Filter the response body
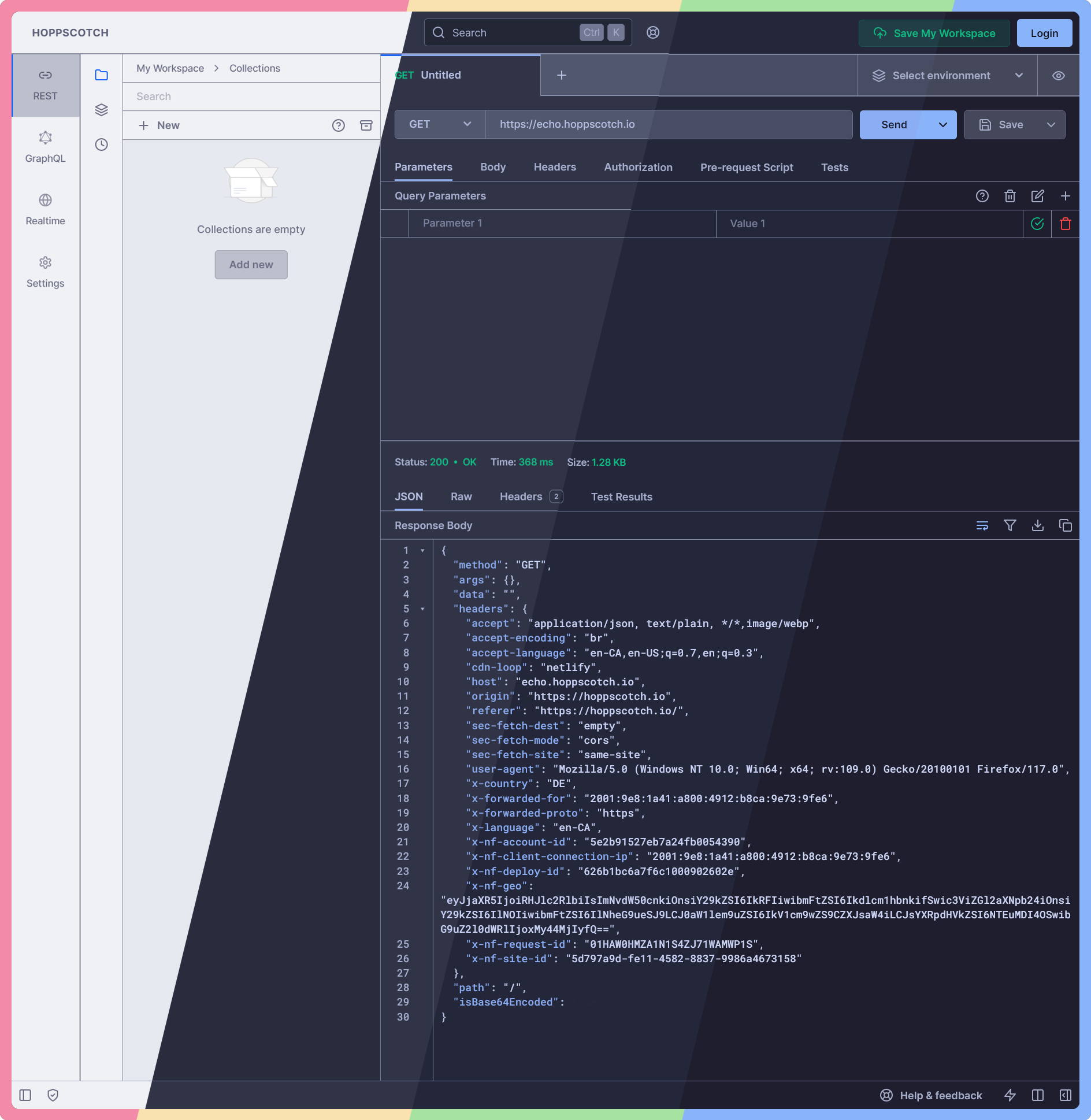Screen dimensions: 1091x1120 click(x=1010, y=525)
